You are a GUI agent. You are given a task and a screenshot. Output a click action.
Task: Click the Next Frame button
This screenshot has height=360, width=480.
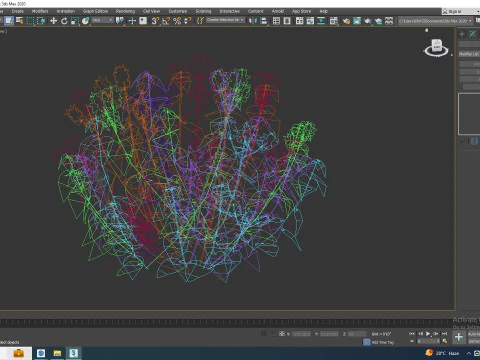436,333
